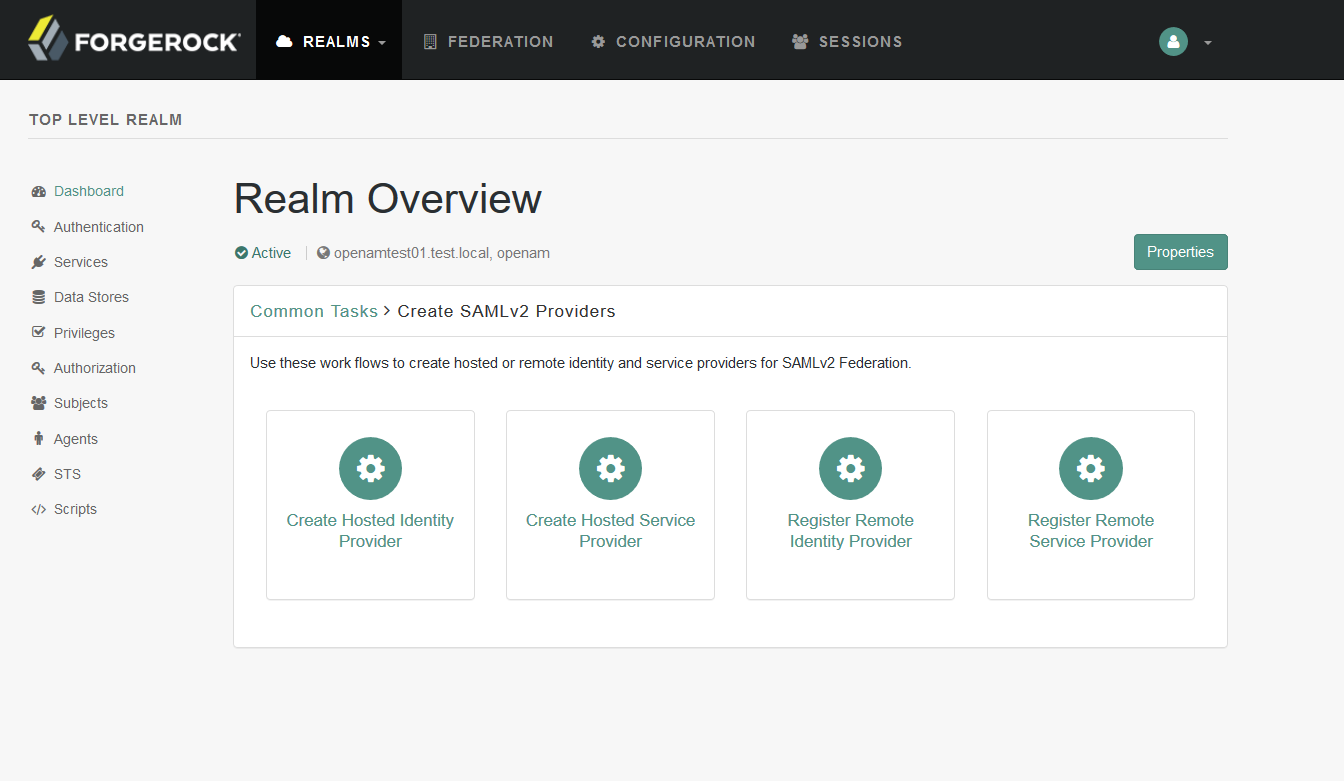Click the Dashboard gauge icon
Image resolution: width=1344 pixels, height=781 pixels.
tap(39, 191)
